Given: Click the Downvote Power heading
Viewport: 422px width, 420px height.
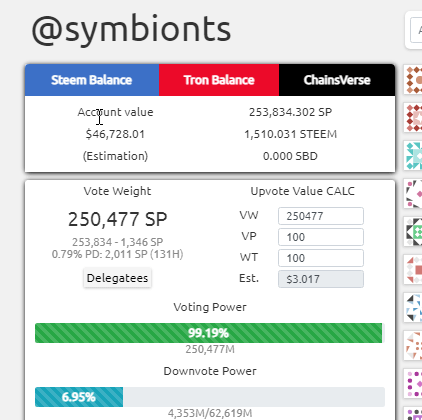Looking at the screenshot, I should 210,371.
